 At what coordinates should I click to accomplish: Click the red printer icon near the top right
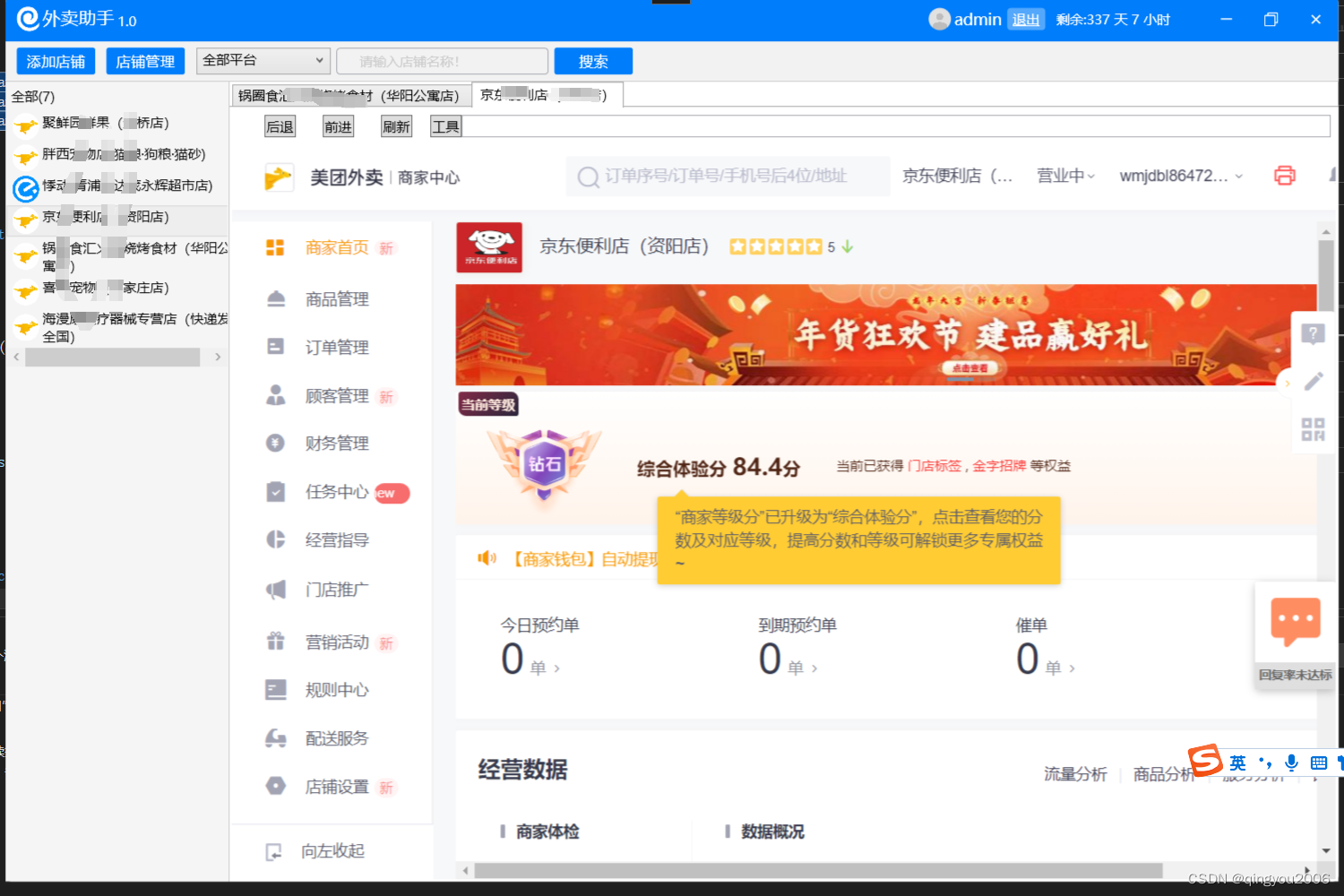1285,177
